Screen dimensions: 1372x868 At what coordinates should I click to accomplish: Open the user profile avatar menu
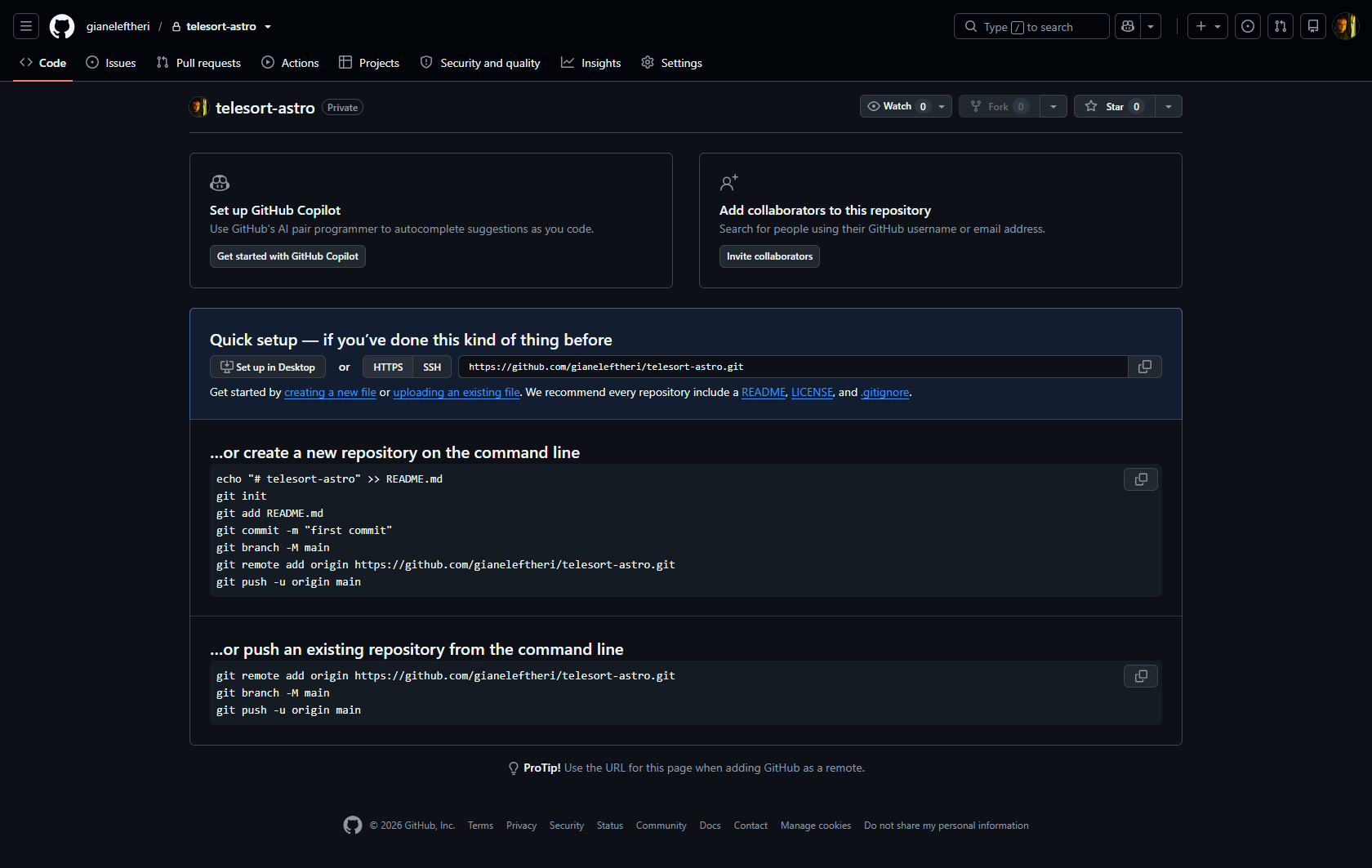[1345, 26]
